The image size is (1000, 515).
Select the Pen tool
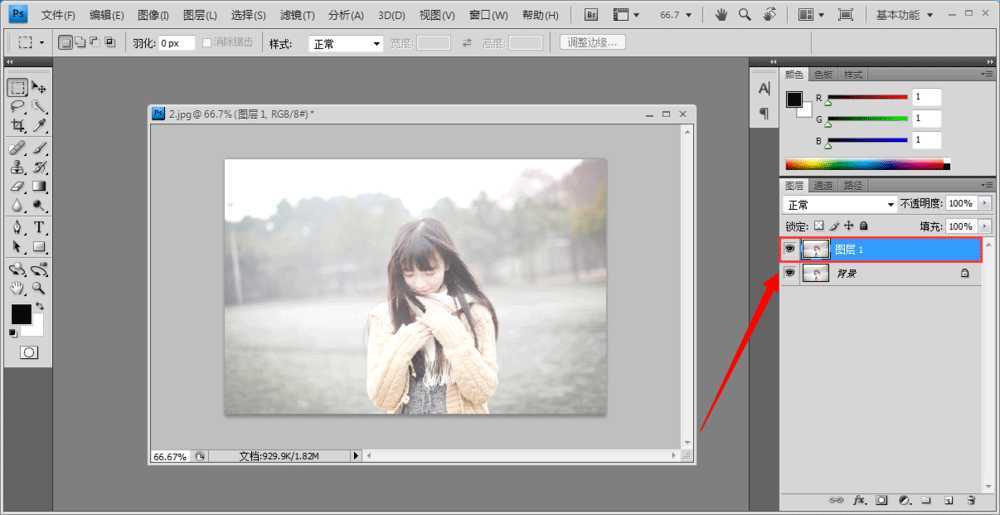click(18, 227)
